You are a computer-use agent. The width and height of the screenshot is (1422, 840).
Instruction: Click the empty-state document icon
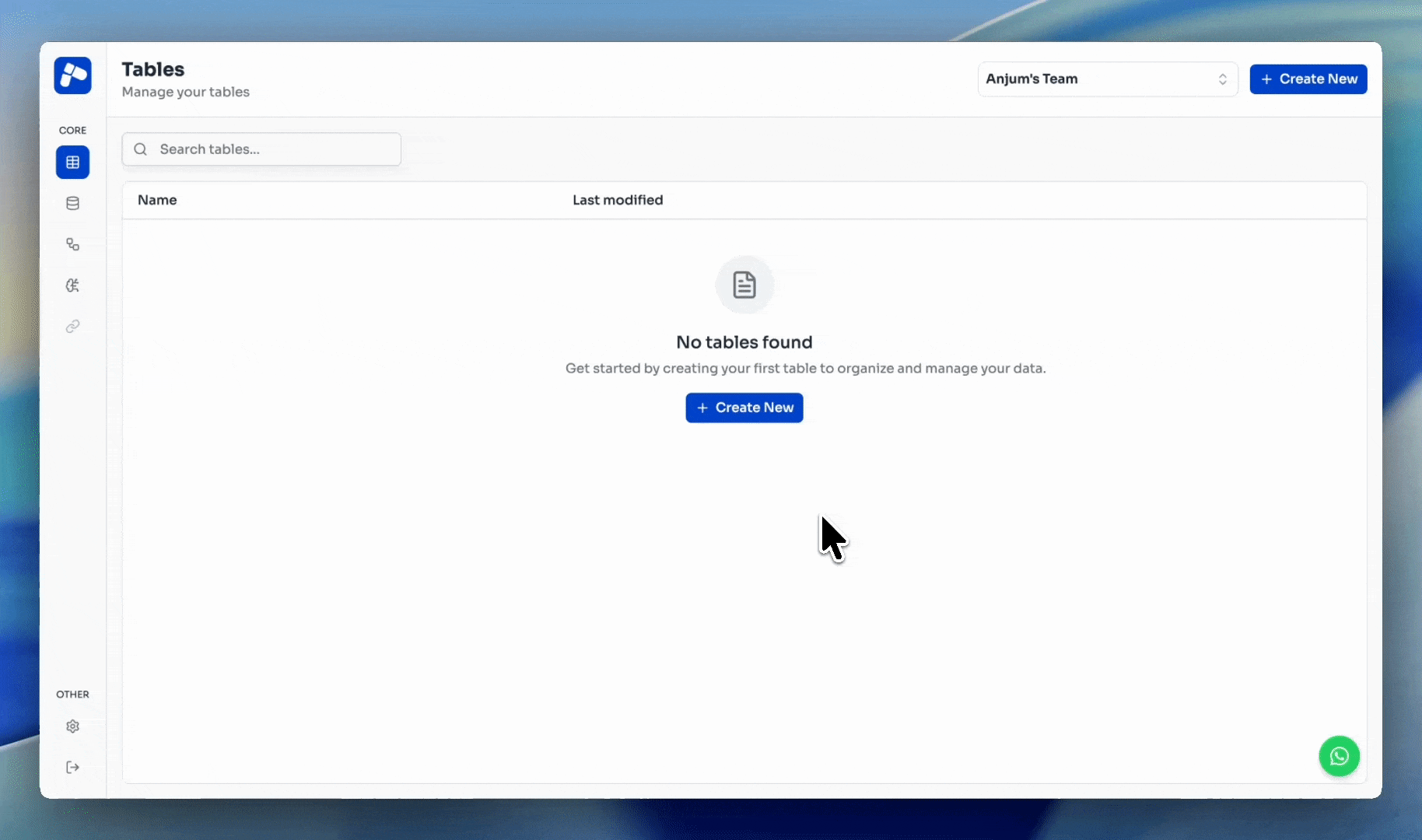[x=744, y=285]
